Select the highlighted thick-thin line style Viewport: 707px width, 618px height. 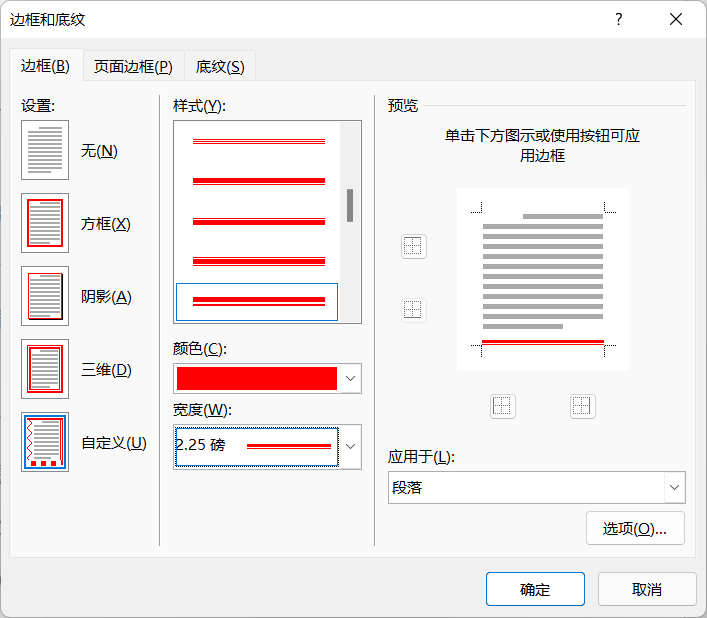(x=257, y=302)
